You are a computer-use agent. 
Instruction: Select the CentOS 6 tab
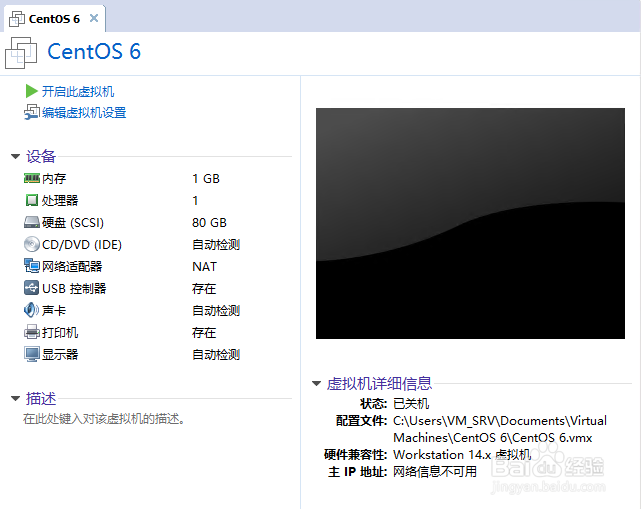pos(54,19)
